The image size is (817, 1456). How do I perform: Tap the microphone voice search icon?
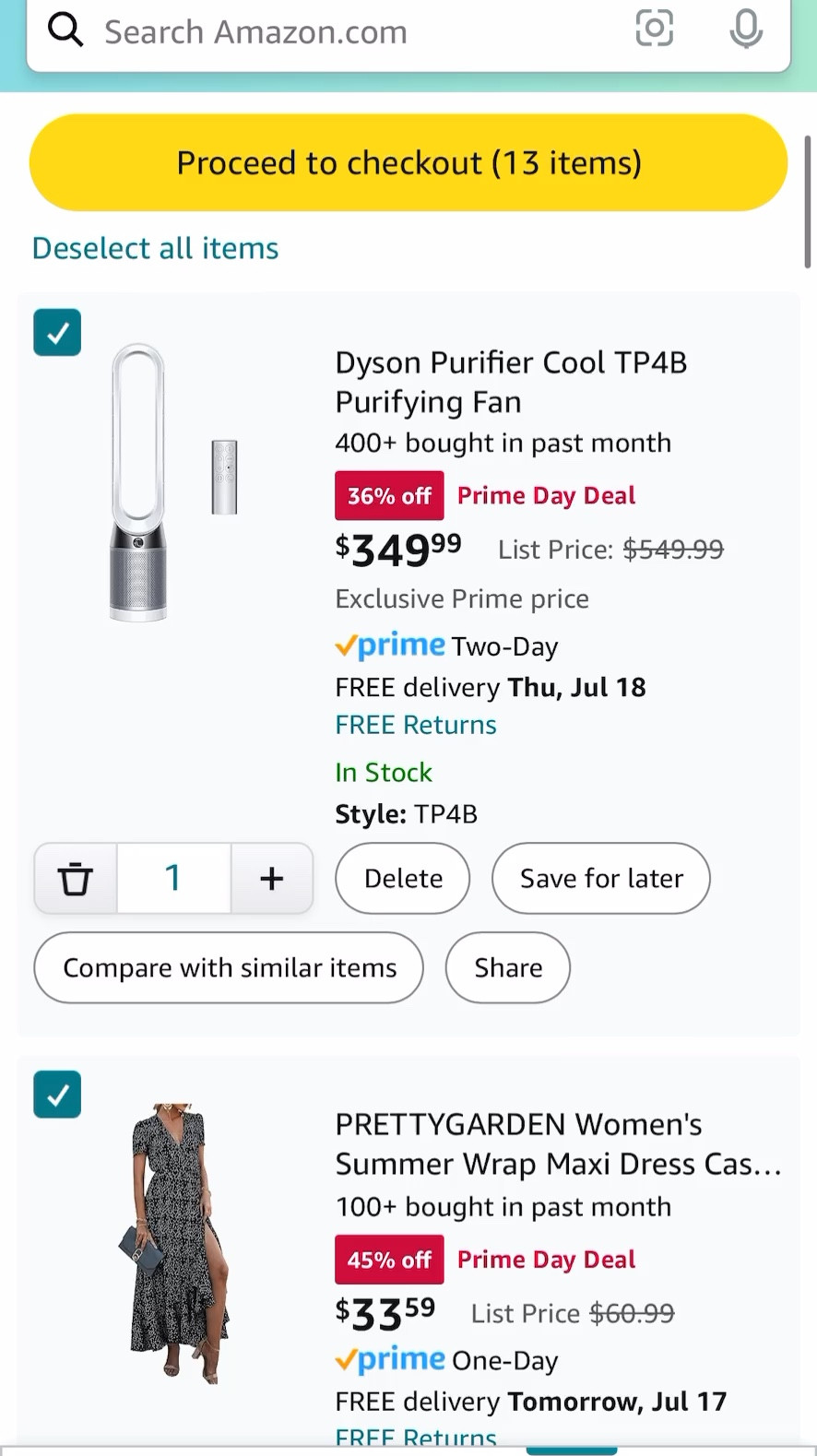point(746,29)
